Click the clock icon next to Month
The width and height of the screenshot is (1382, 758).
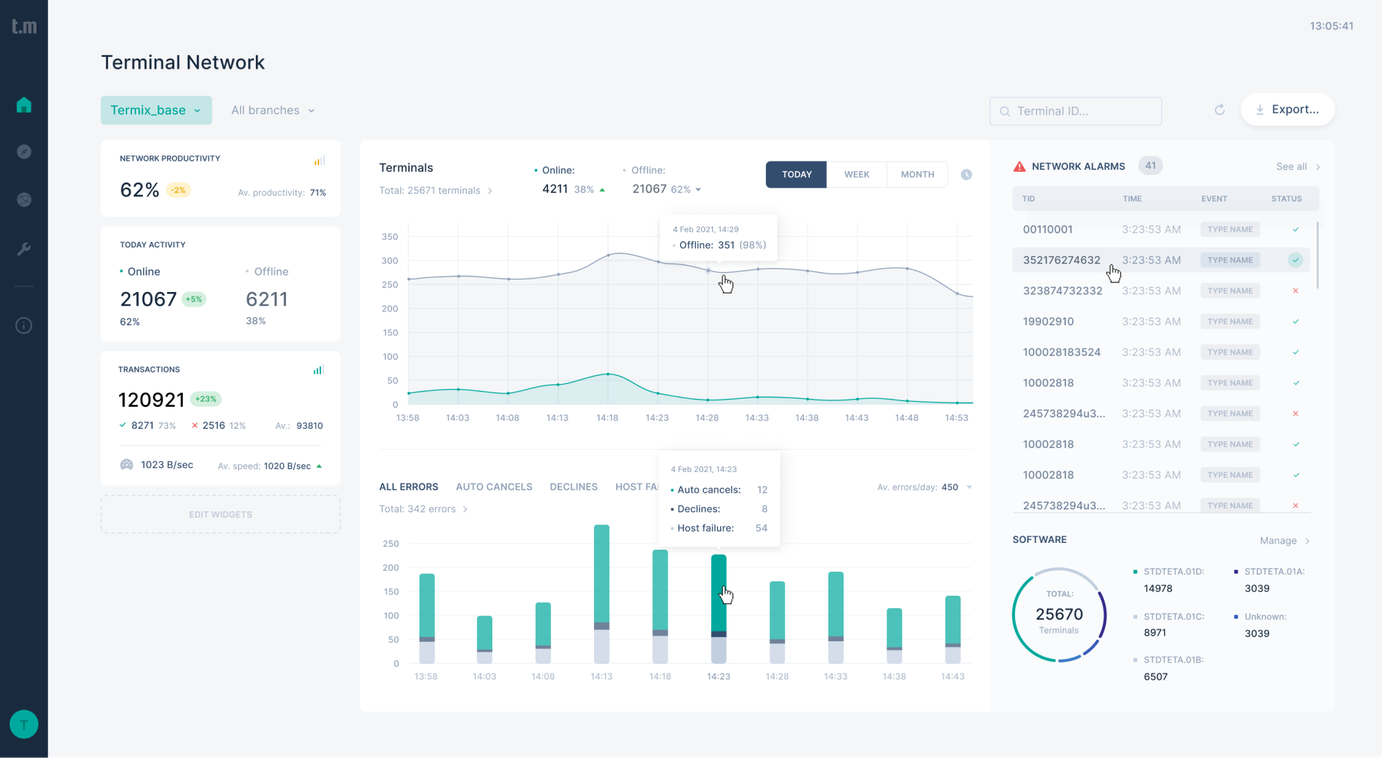[966, 174]
